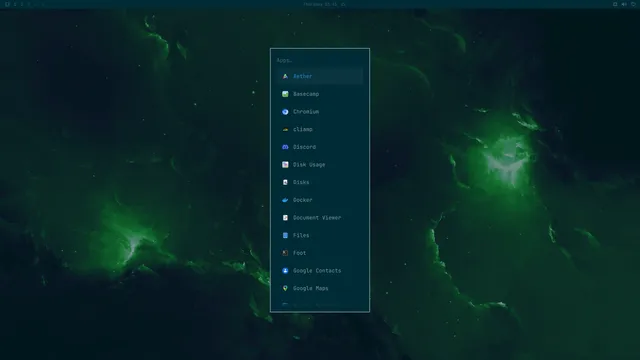Launch the Foot entry
Image resolution: width=640 pixels, height=360 pixels.
coord(320,253)
